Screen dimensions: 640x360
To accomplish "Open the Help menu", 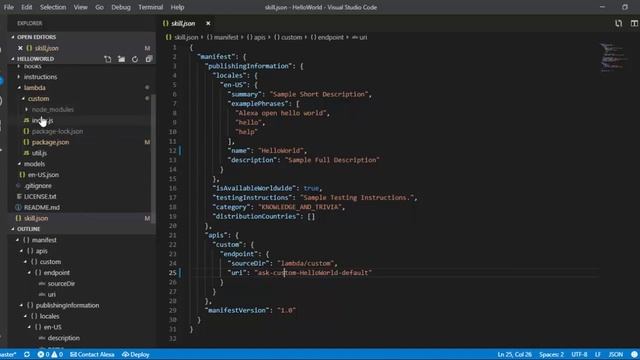I will tap(177, 7).
